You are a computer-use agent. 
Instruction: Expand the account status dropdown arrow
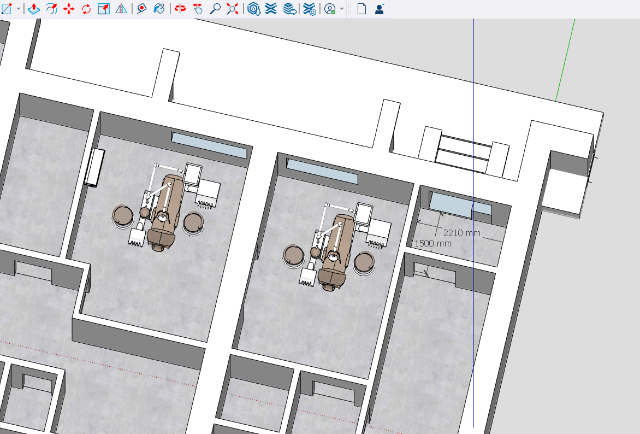(342, 9)
